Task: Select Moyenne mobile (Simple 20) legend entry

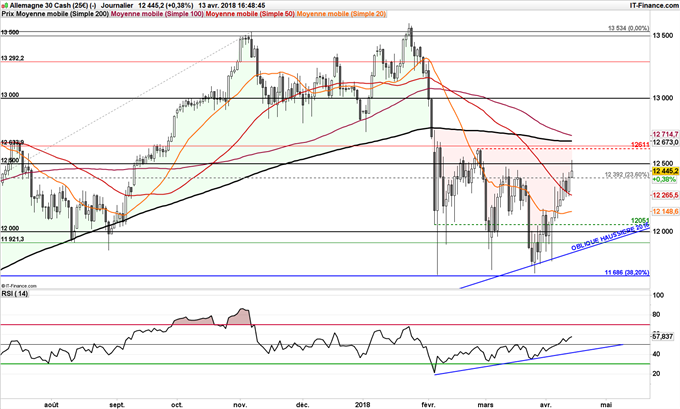Action: coord(341,14)
